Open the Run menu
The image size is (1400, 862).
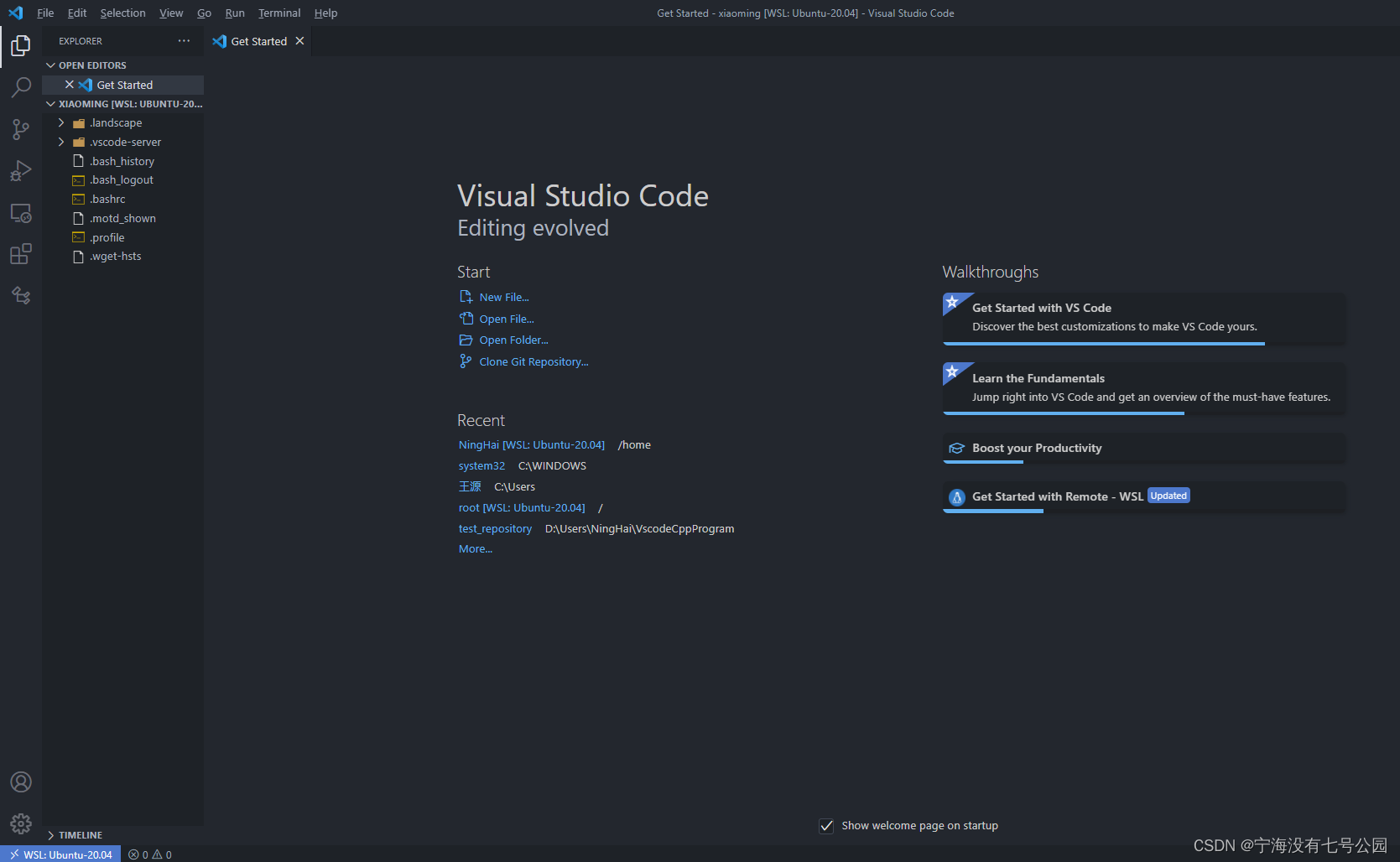pos(235,13)
